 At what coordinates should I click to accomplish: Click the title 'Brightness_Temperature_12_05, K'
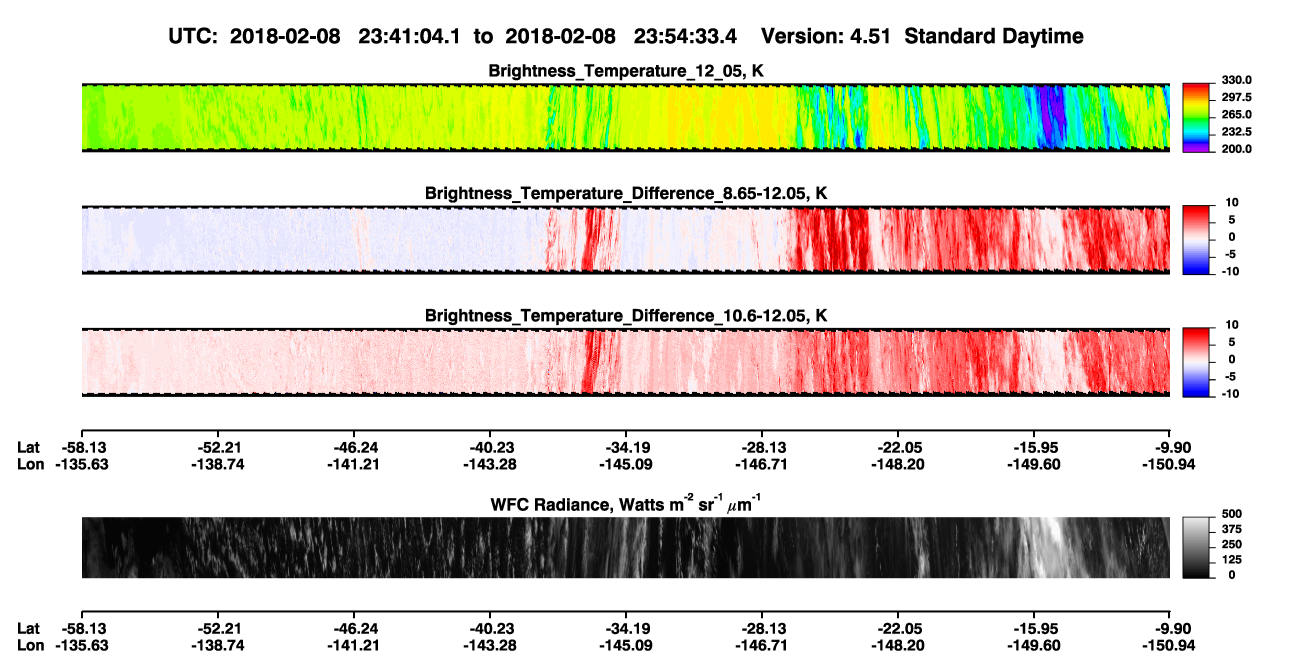click(626, 70)
